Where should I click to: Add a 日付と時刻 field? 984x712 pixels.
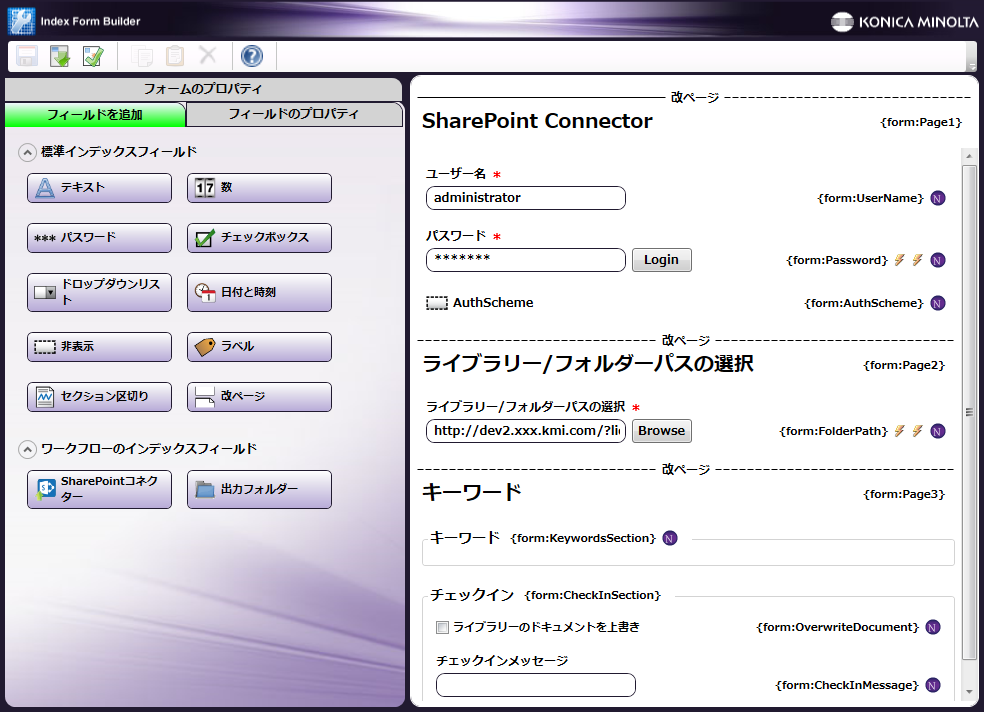click(259, 292)
